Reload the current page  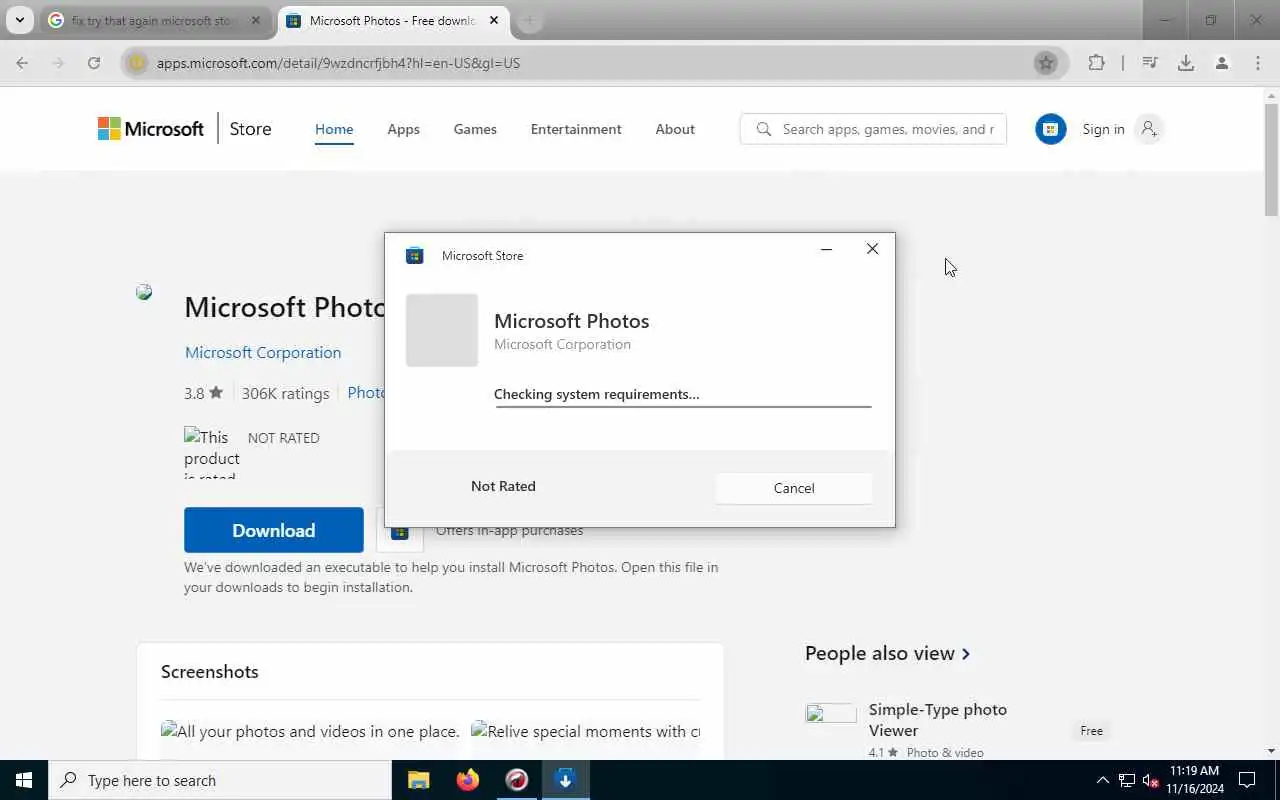click(x=94, y=63)
